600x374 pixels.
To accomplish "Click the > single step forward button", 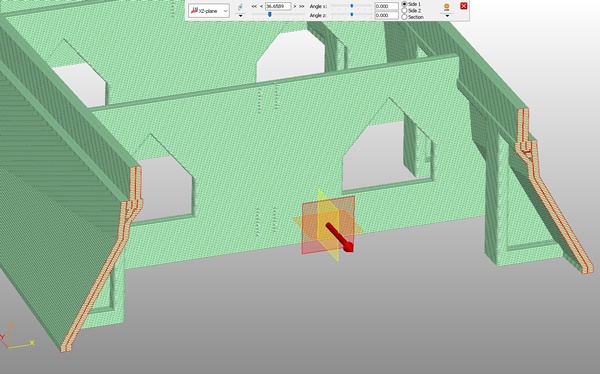I will pos(295,7).
